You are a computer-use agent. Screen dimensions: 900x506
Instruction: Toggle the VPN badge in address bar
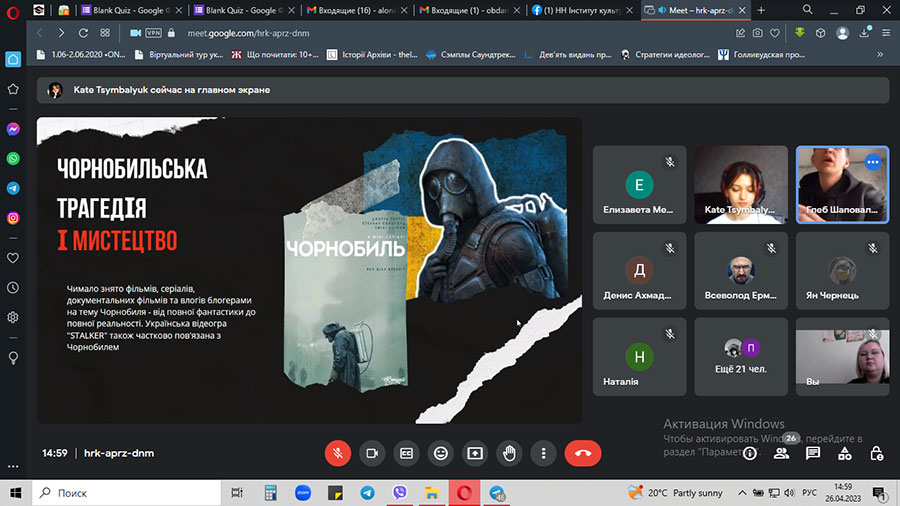[x=153, y=33]
